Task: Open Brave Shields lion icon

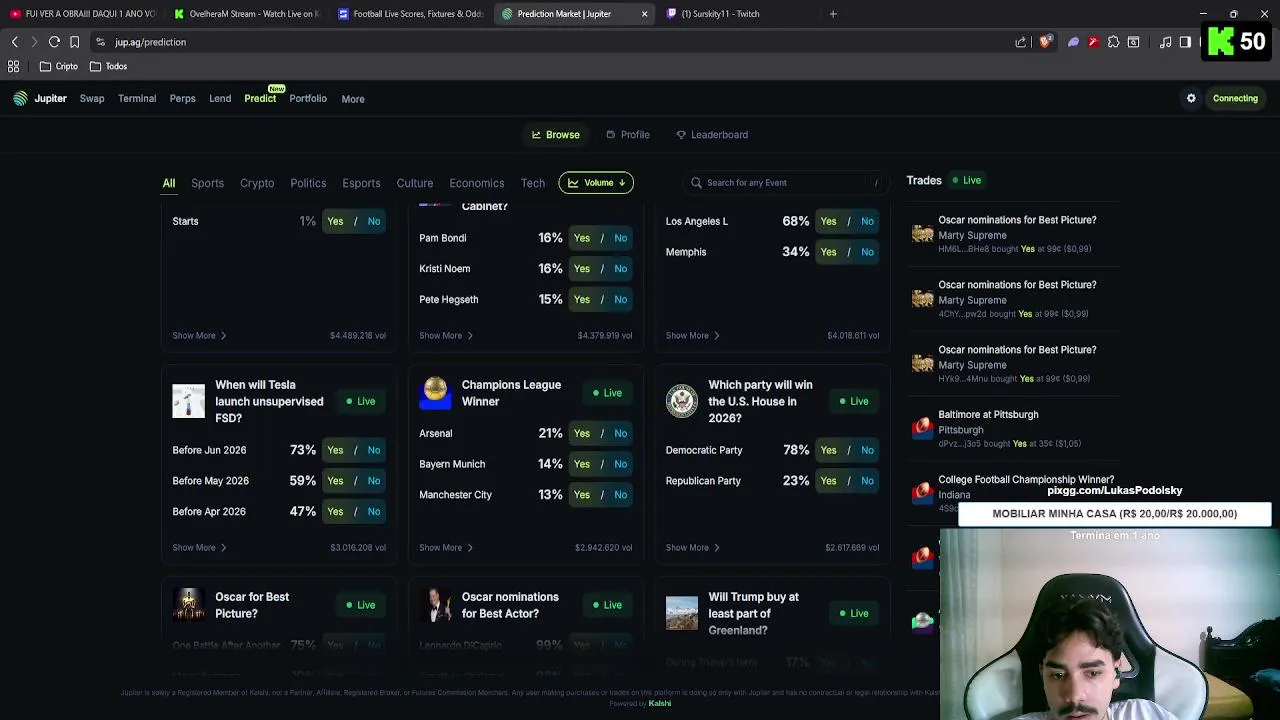Action: pos(1045,42)
